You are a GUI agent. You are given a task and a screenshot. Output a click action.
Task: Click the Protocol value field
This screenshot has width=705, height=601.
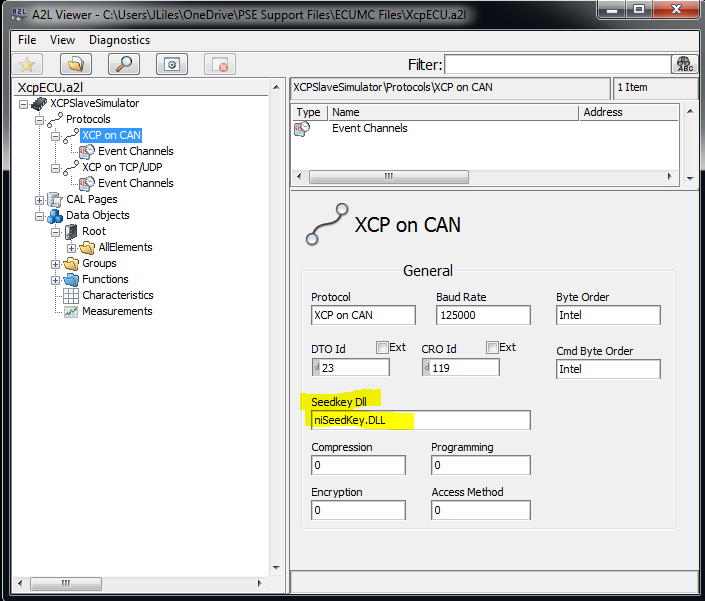pos(363,315)
